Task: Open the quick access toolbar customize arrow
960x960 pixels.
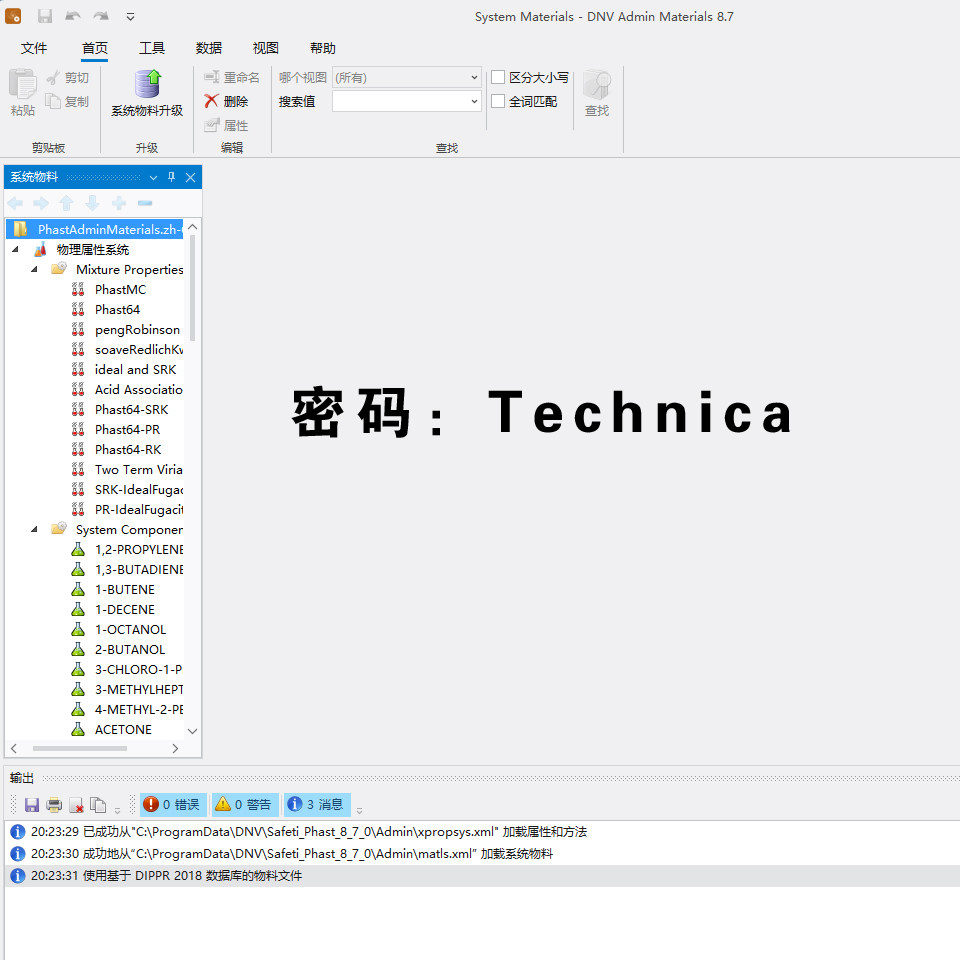Action: coord(130,17)
